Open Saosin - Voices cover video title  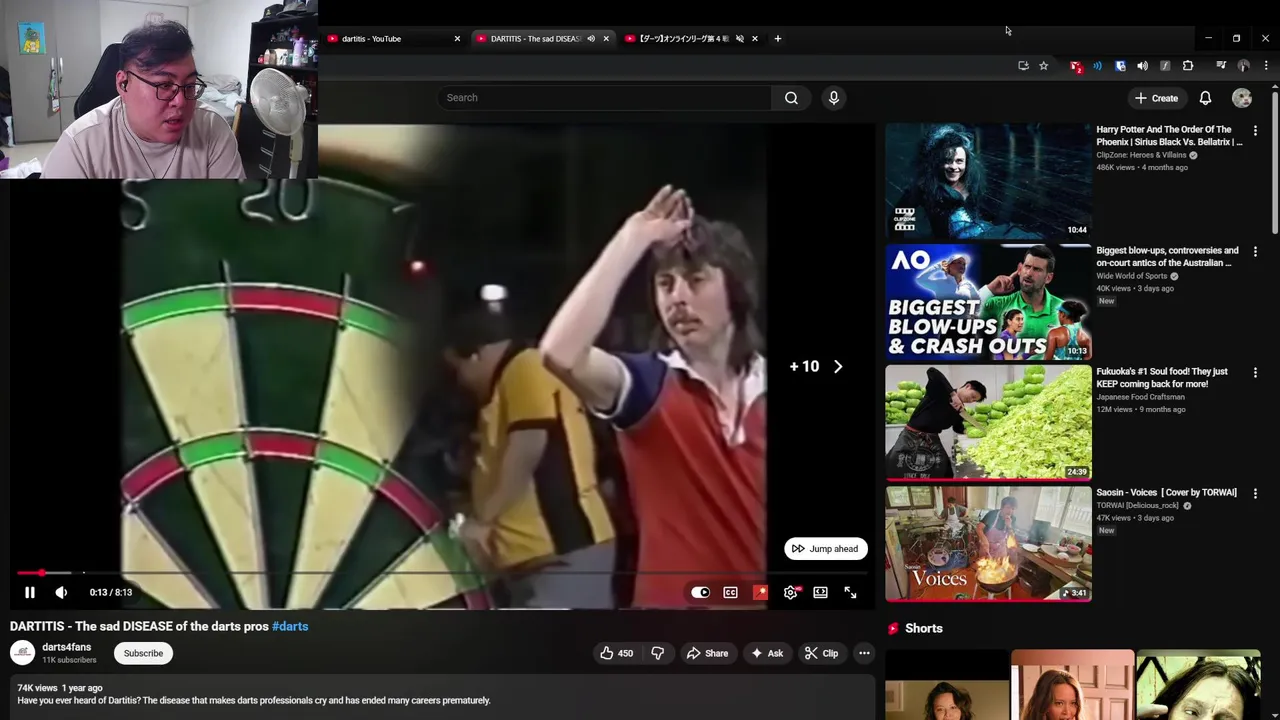1166,492
